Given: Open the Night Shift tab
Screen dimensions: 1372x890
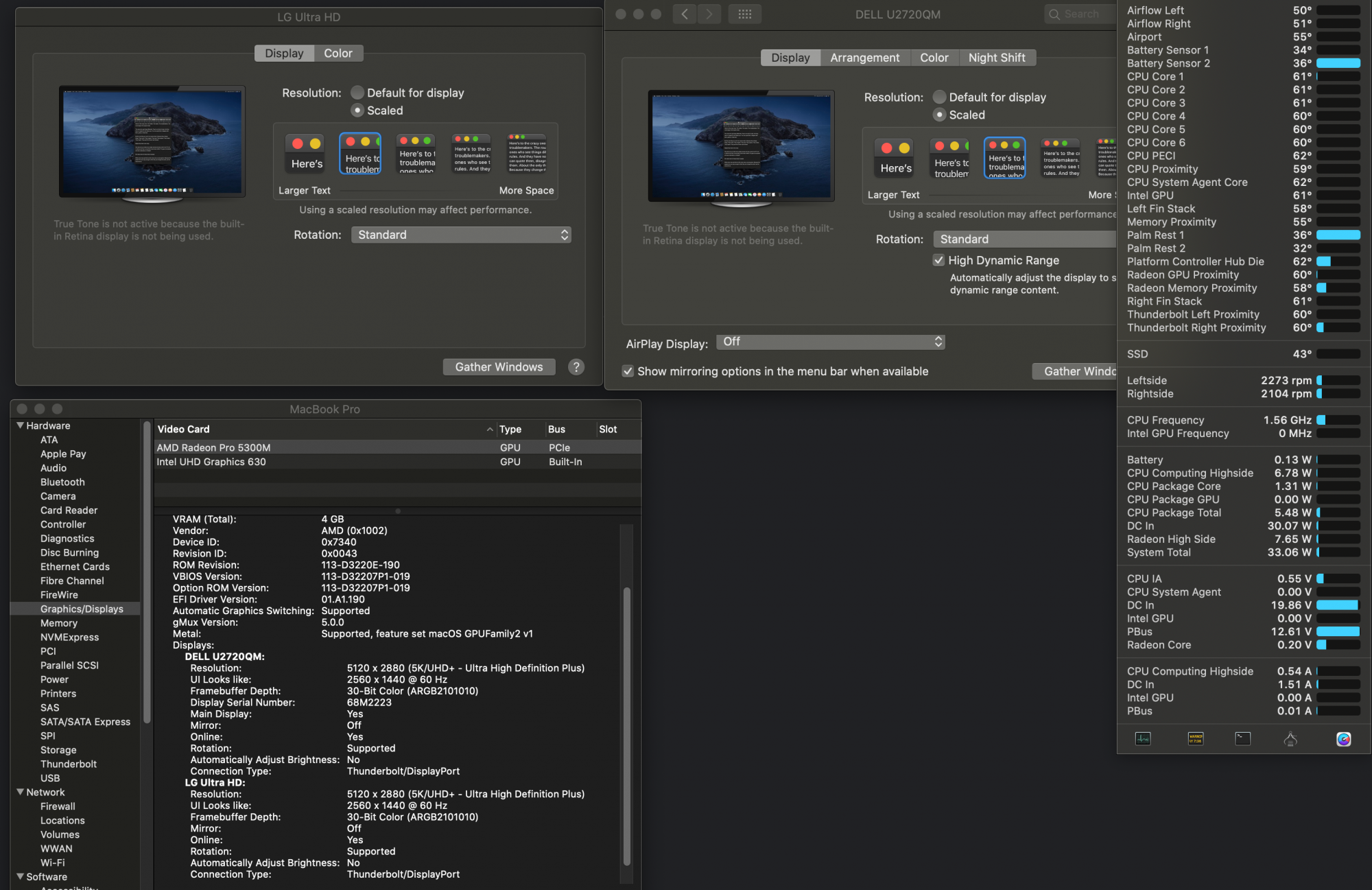Looking at the screenshot, I should [x=997, y=58].
